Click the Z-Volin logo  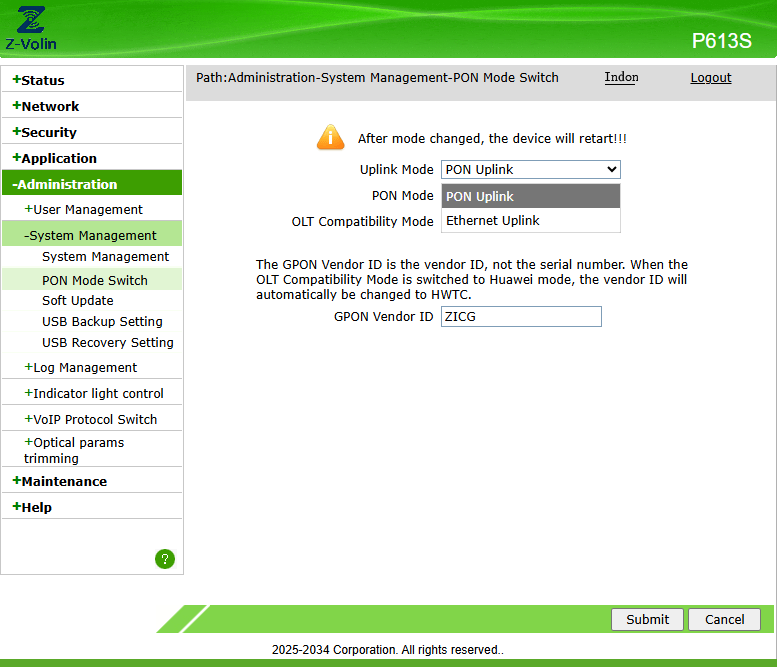point(31,28)
